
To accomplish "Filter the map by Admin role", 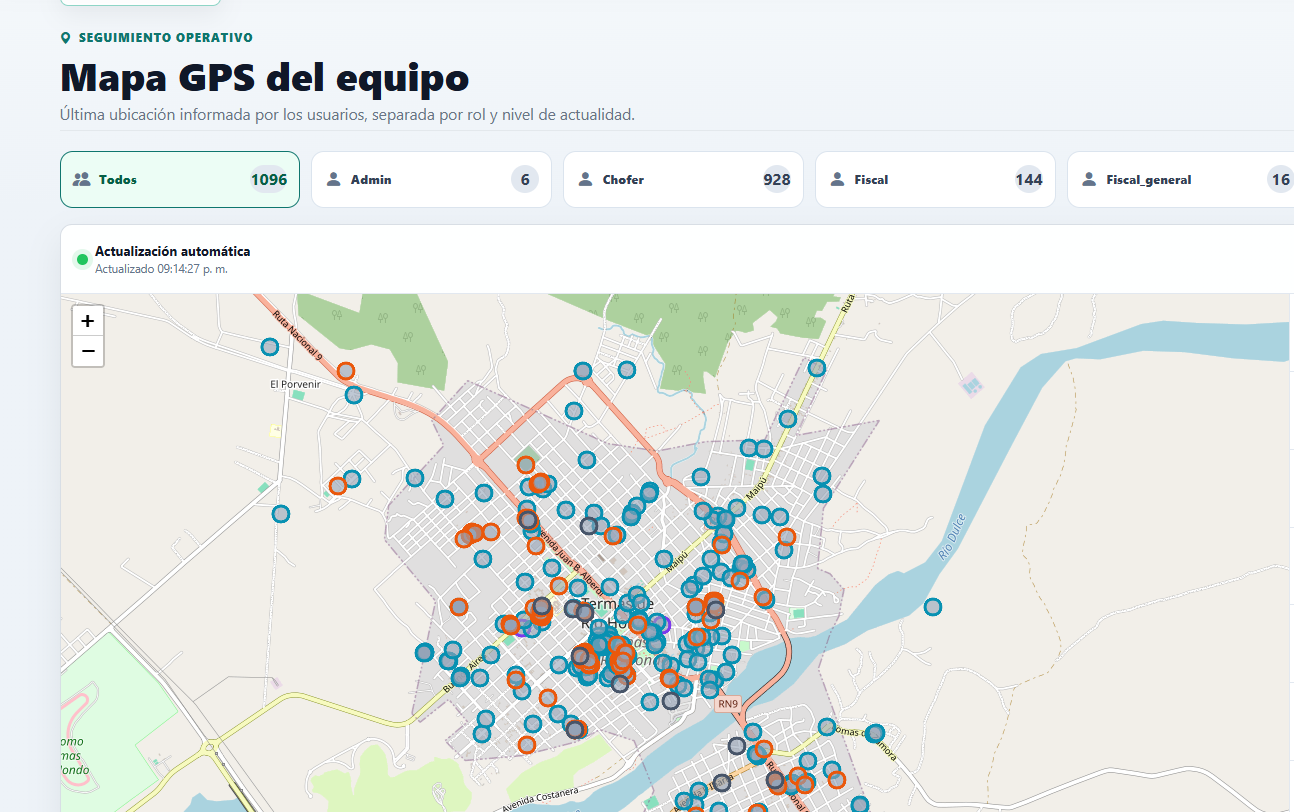I will (x=431, y=180).
